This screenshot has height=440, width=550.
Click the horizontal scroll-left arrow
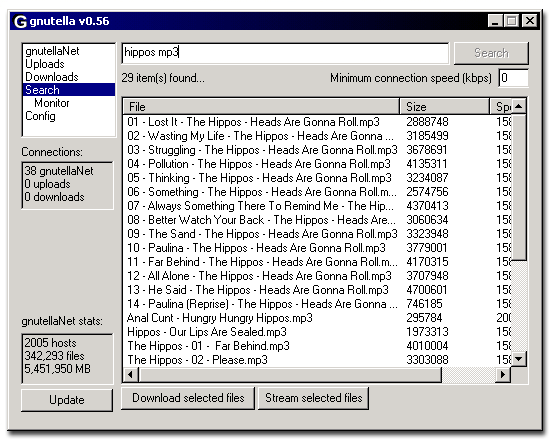pos(130,374)
